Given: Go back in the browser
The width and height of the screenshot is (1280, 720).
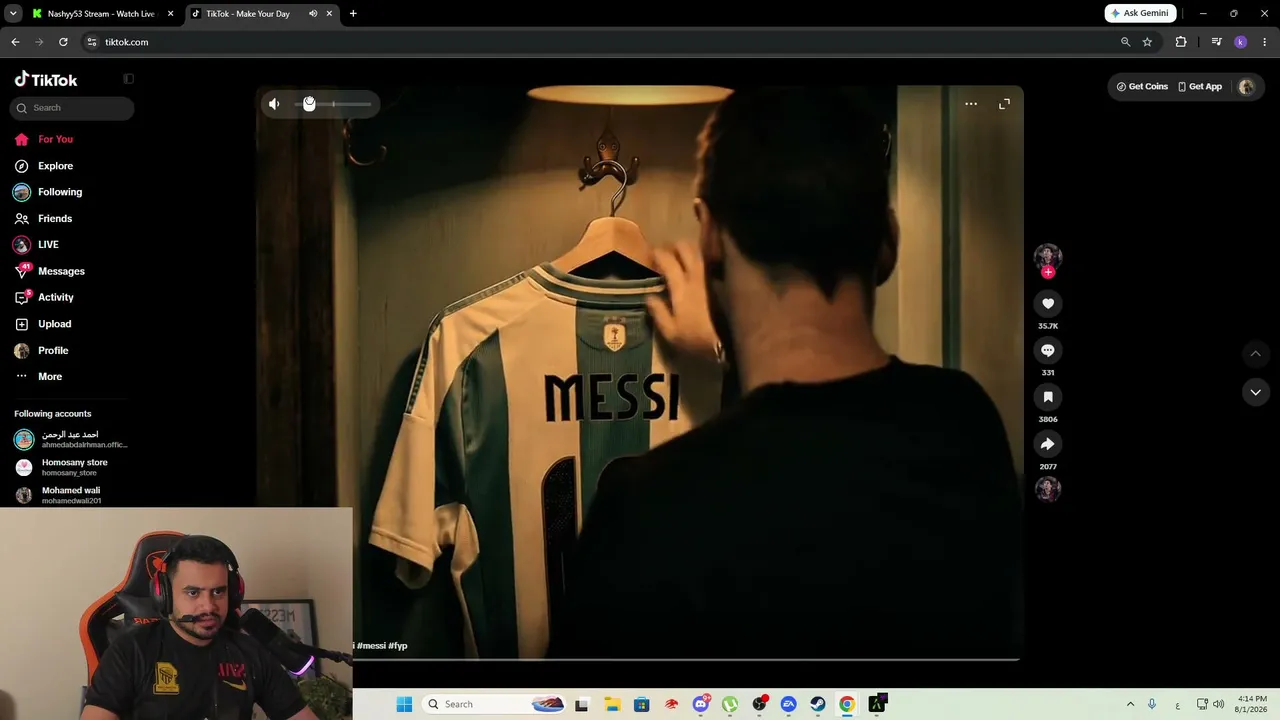Looking at the screenshot, I should [x=15, y=42].
